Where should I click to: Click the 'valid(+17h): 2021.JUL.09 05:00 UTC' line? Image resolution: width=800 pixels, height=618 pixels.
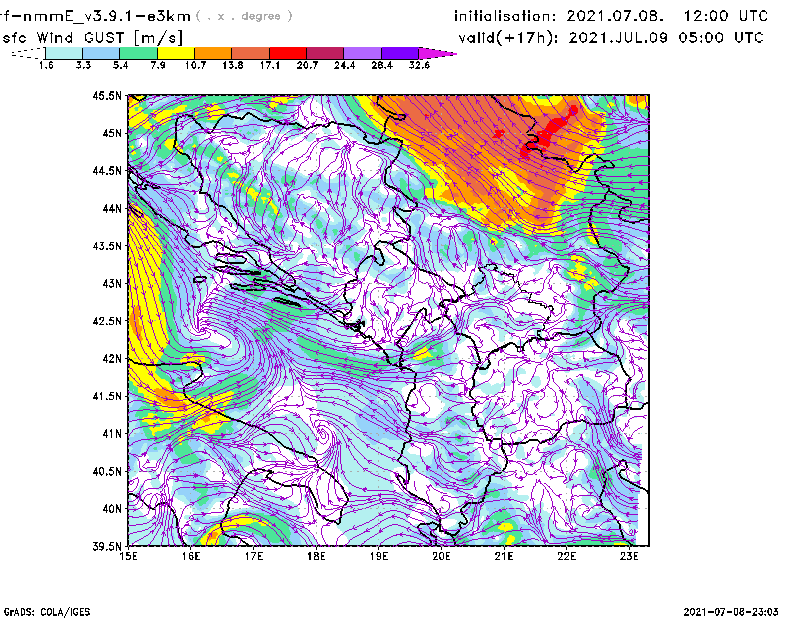pos(611,38)
